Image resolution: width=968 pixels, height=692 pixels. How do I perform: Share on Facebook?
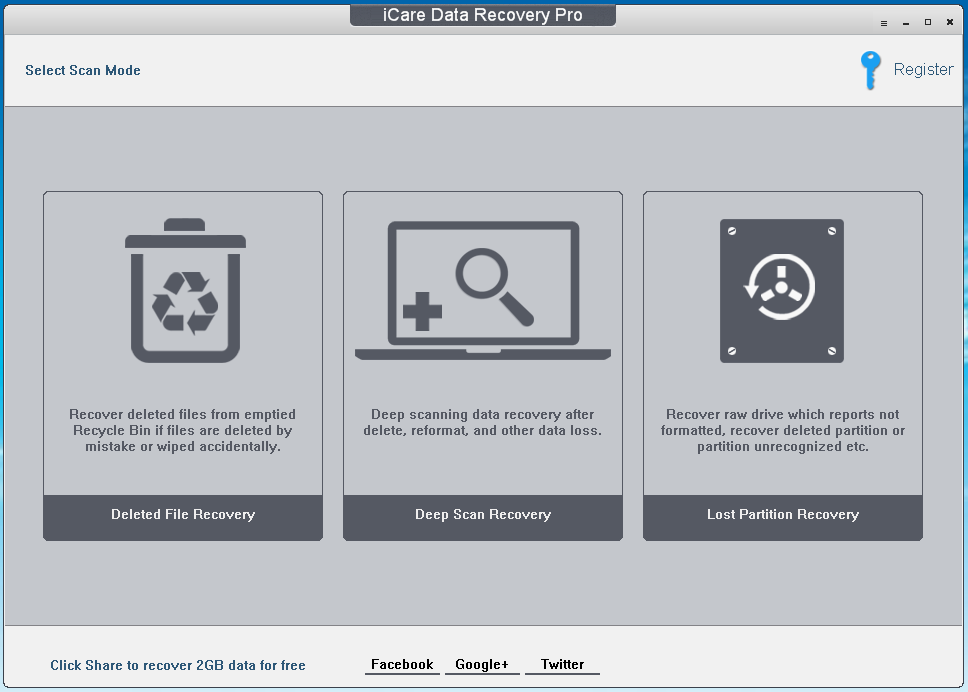point(401,664)
